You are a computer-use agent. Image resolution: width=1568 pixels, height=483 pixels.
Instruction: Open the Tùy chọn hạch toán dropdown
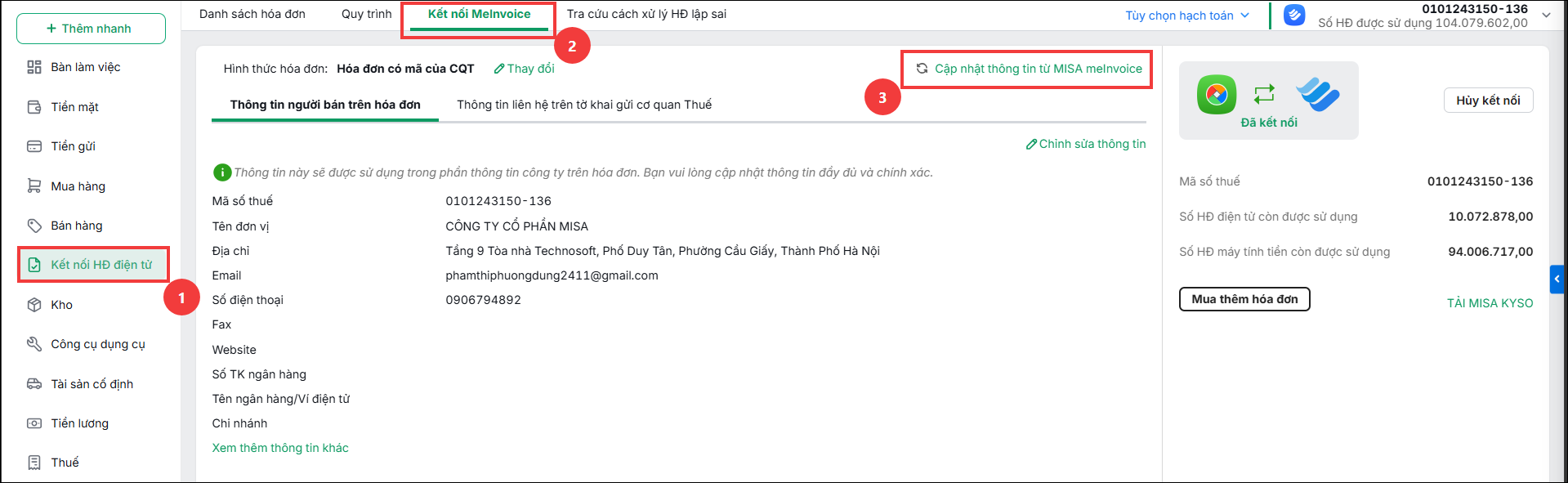(x=1187, y=16)
